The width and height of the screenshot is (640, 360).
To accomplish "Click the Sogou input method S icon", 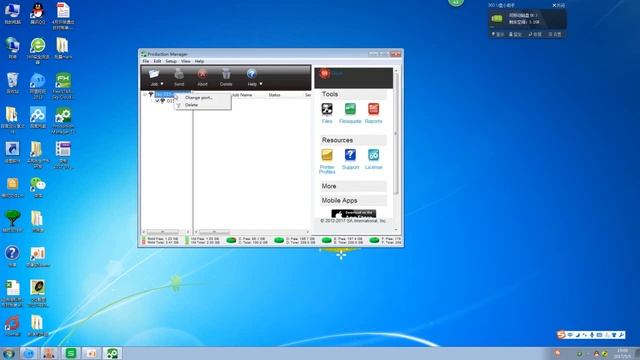I will pyautogui.click(x=562, y=335).
